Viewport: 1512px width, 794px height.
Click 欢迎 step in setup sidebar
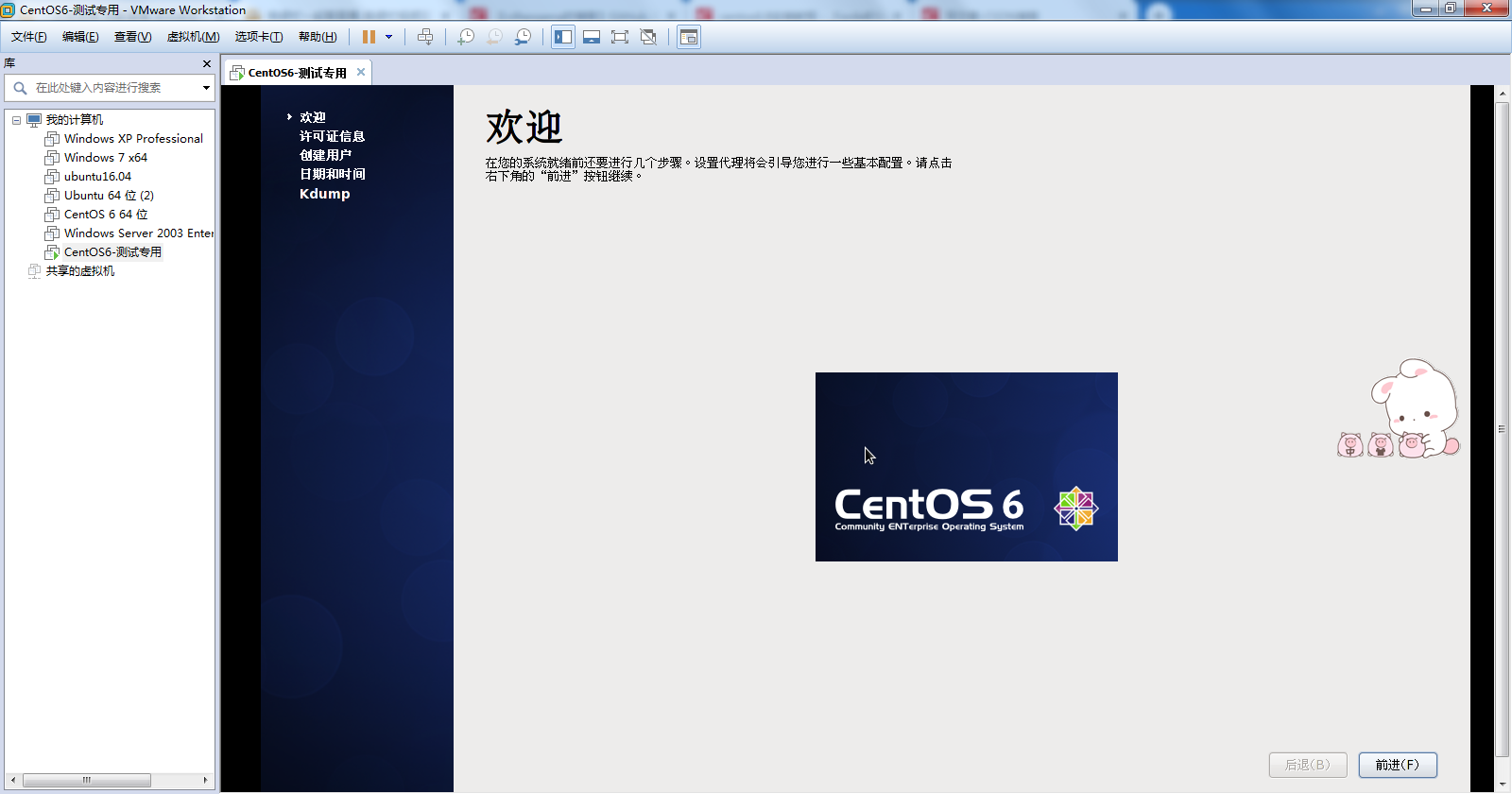coord(313,117)
